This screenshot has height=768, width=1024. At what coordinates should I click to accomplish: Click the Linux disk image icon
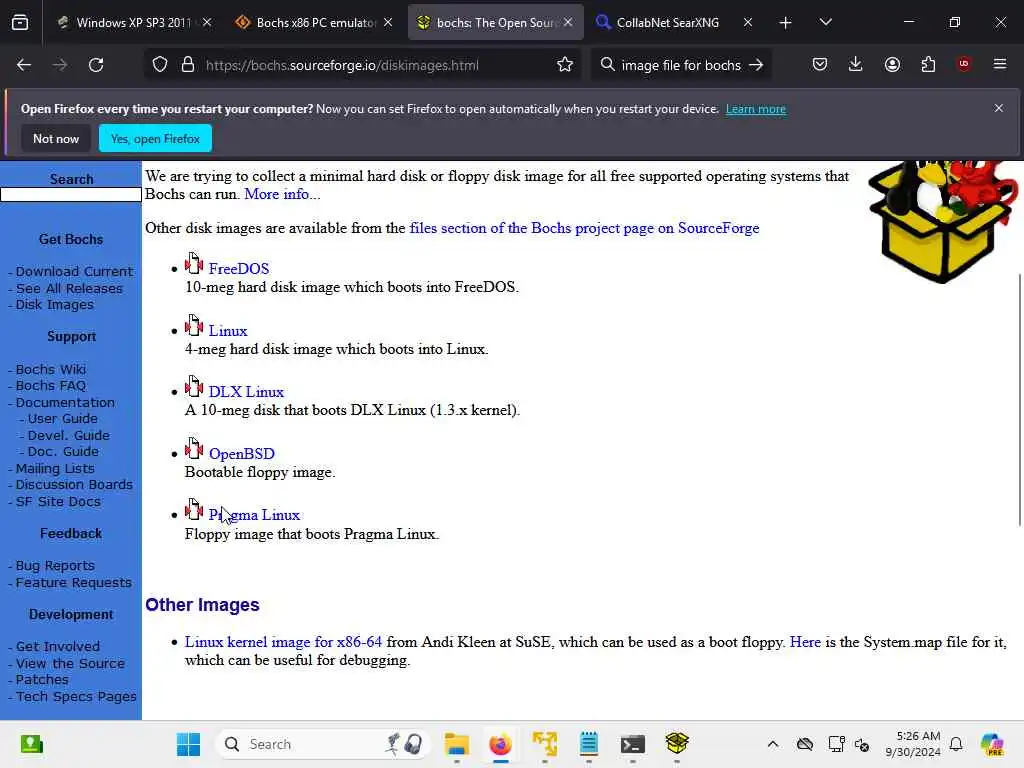click(194, 325)
